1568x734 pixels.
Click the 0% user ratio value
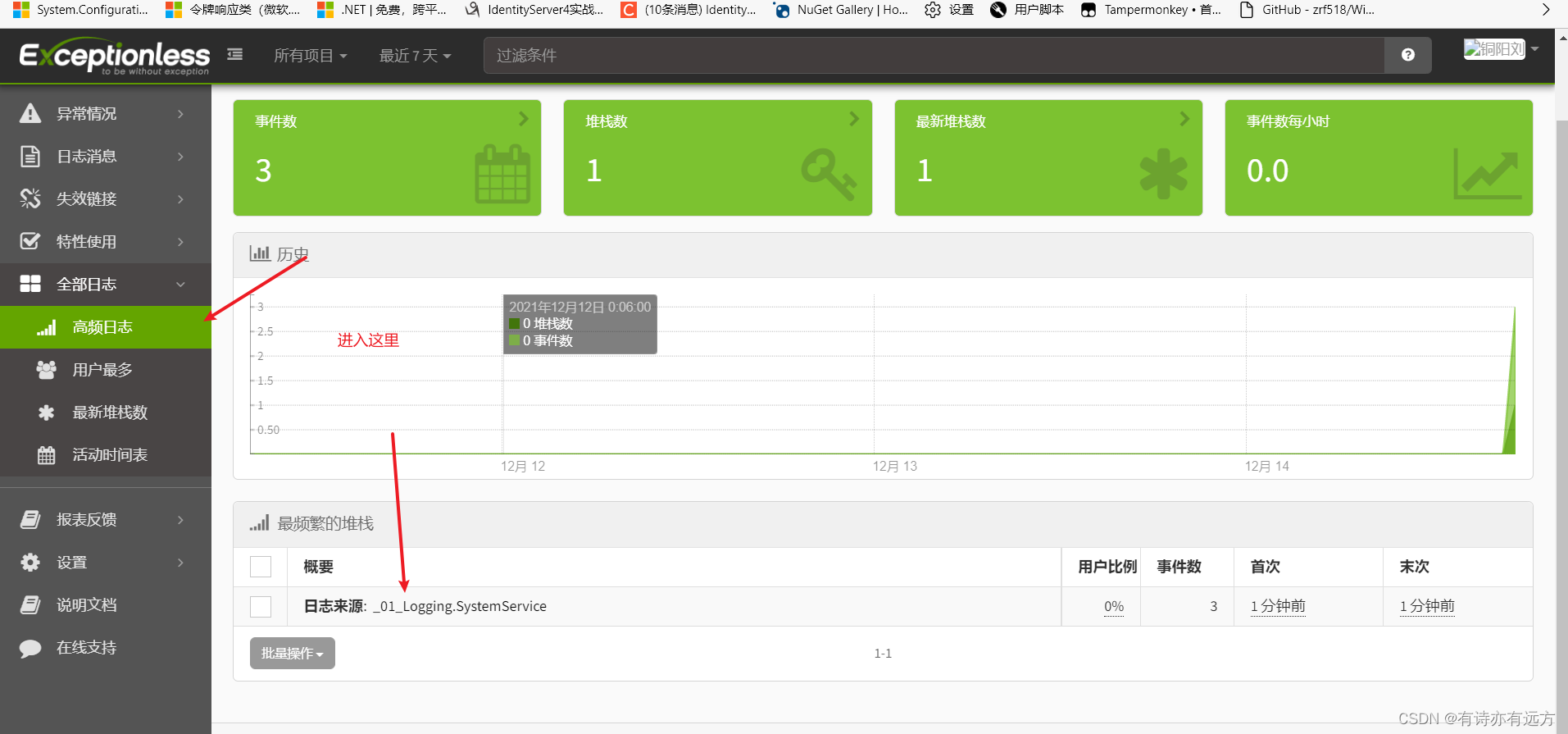tap(1114, 606)
